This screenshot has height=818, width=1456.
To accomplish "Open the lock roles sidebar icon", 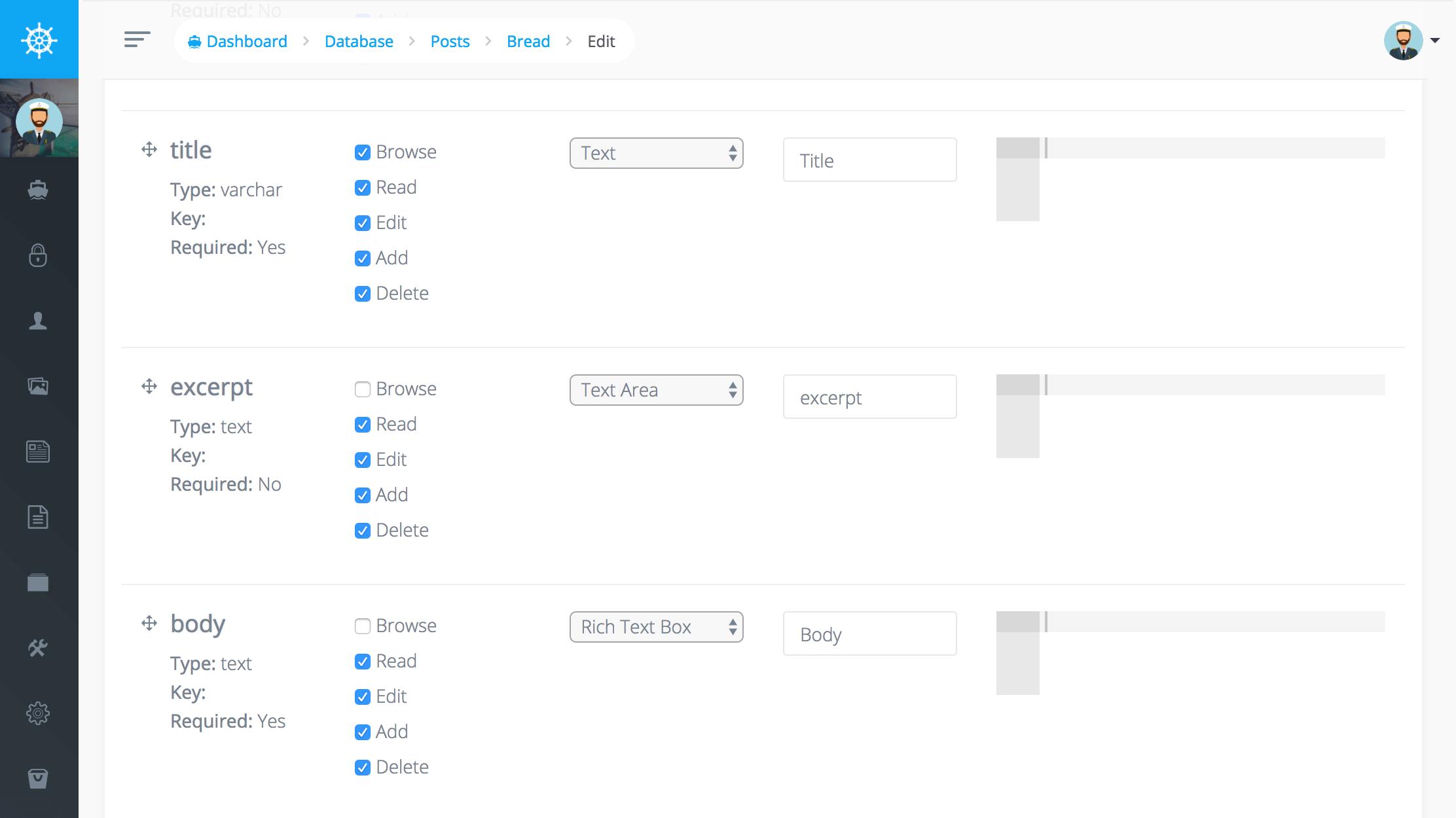I will [38, 255].
